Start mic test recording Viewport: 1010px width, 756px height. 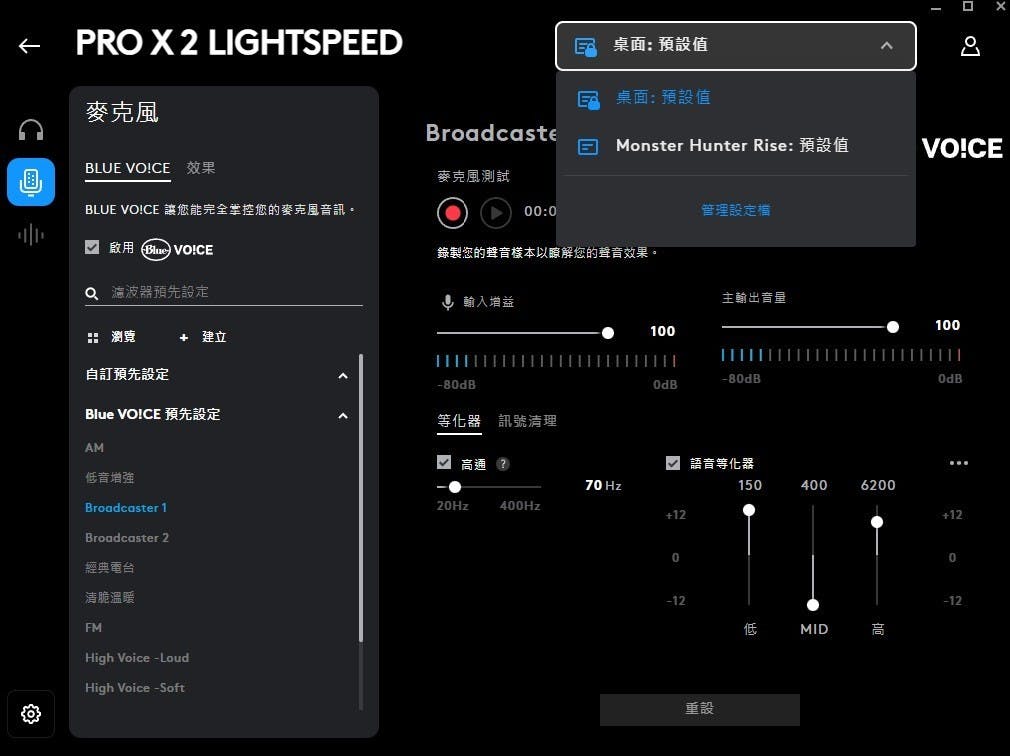coord(452,212)
